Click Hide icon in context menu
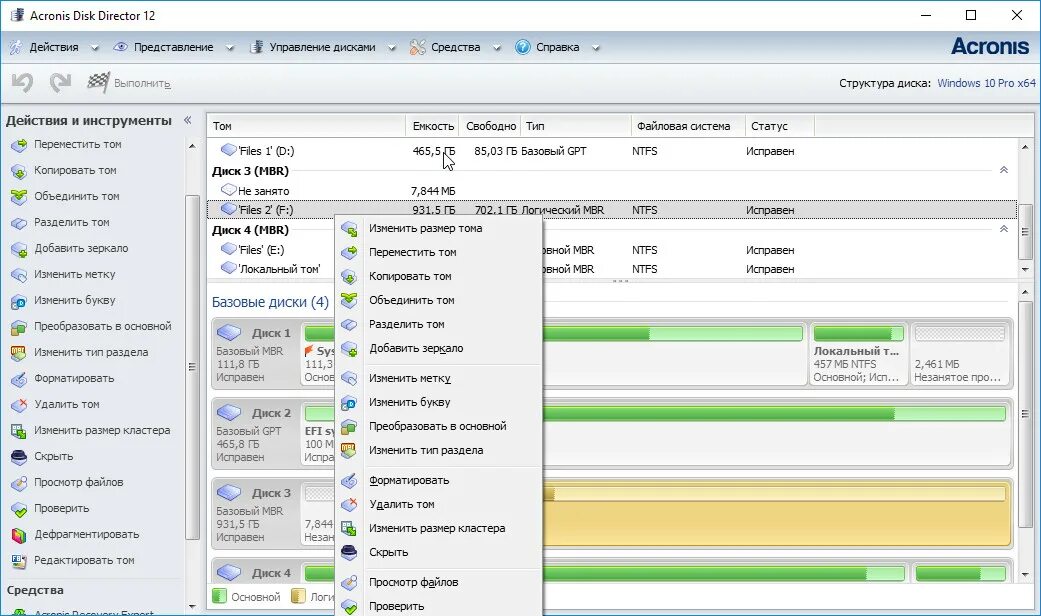Viewport: 1041px width, 616px height. tap(349, 552)
